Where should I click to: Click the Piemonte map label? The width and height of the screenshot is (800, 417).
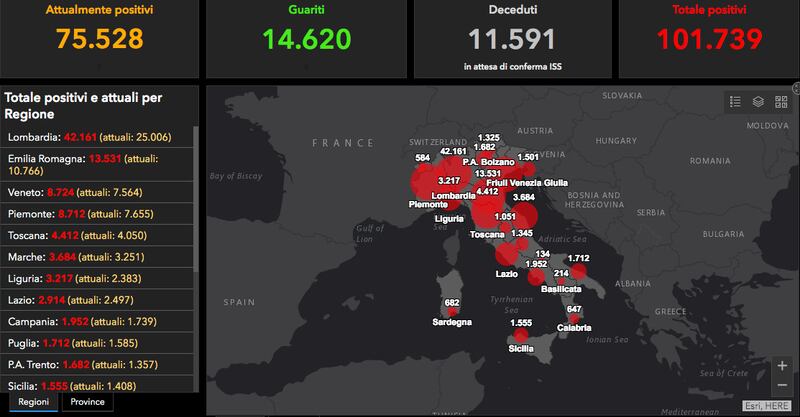click(428, 204)
